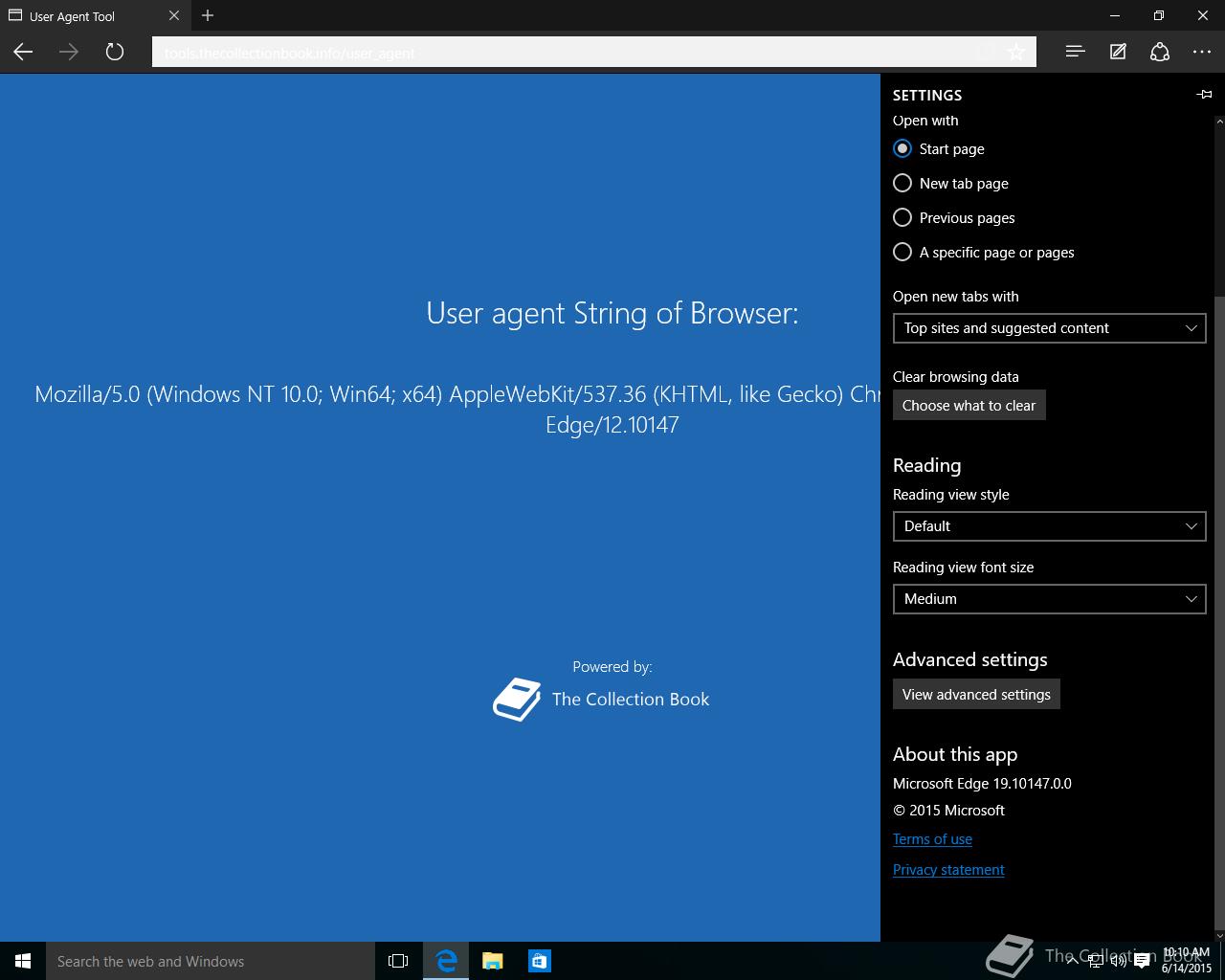This screenshot has width=1225, height=980.
Task: Open the Share panel
Action: 1160,52
